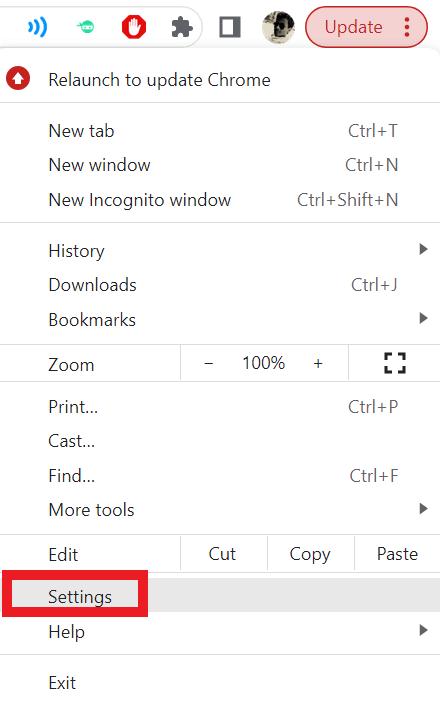Click the green ninja extension icon

[85, 27]
